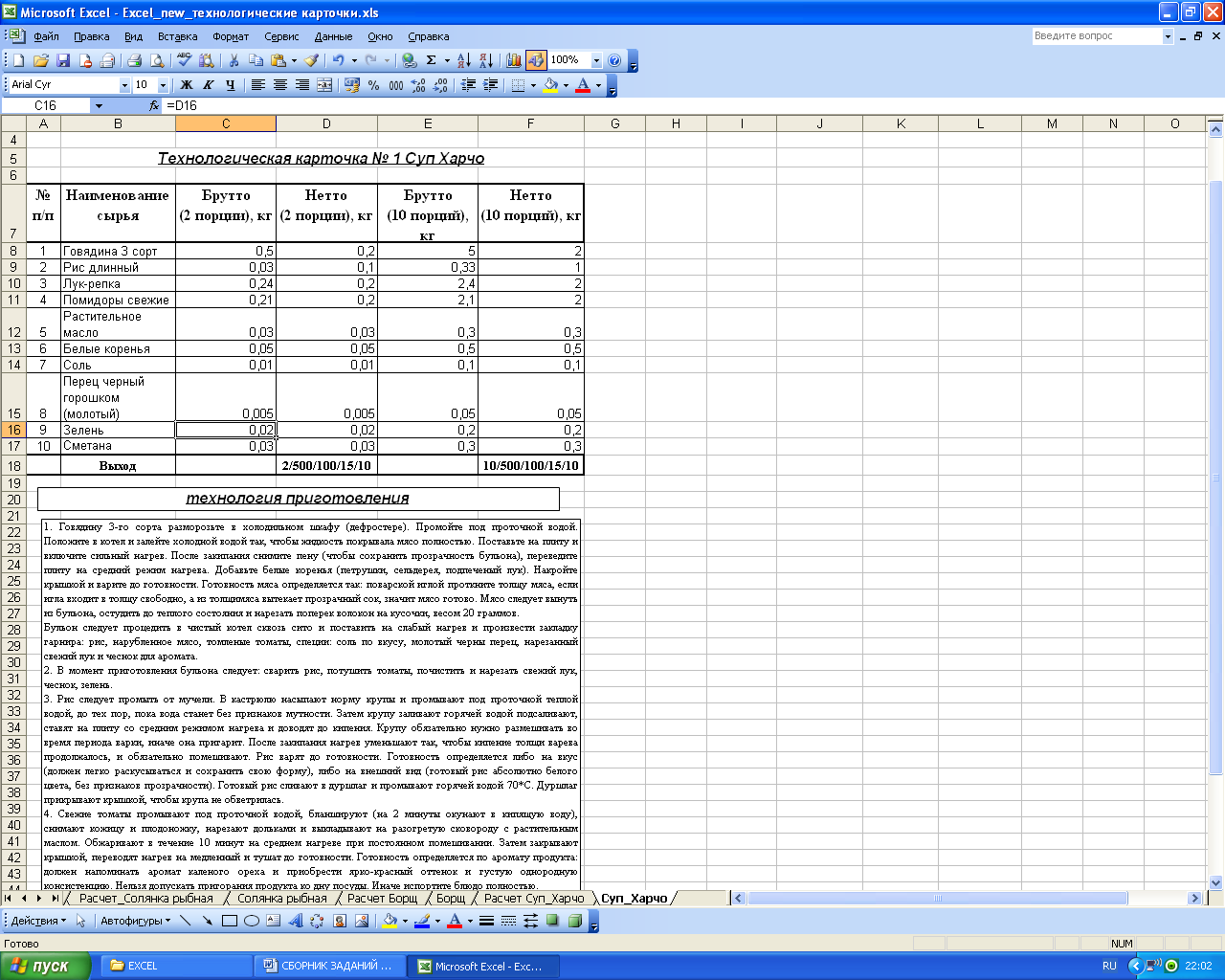
Task: Open Print Preview from the toolbar
Action: point(157,60)
